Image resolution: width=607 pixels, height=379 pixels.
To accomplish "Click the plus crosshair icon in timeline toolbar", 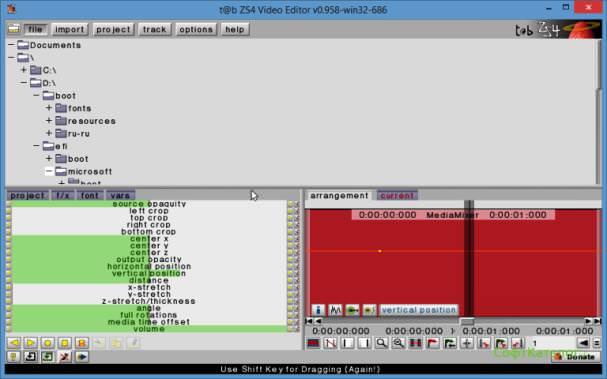I will pyautogui.click(x=467, y=343).
